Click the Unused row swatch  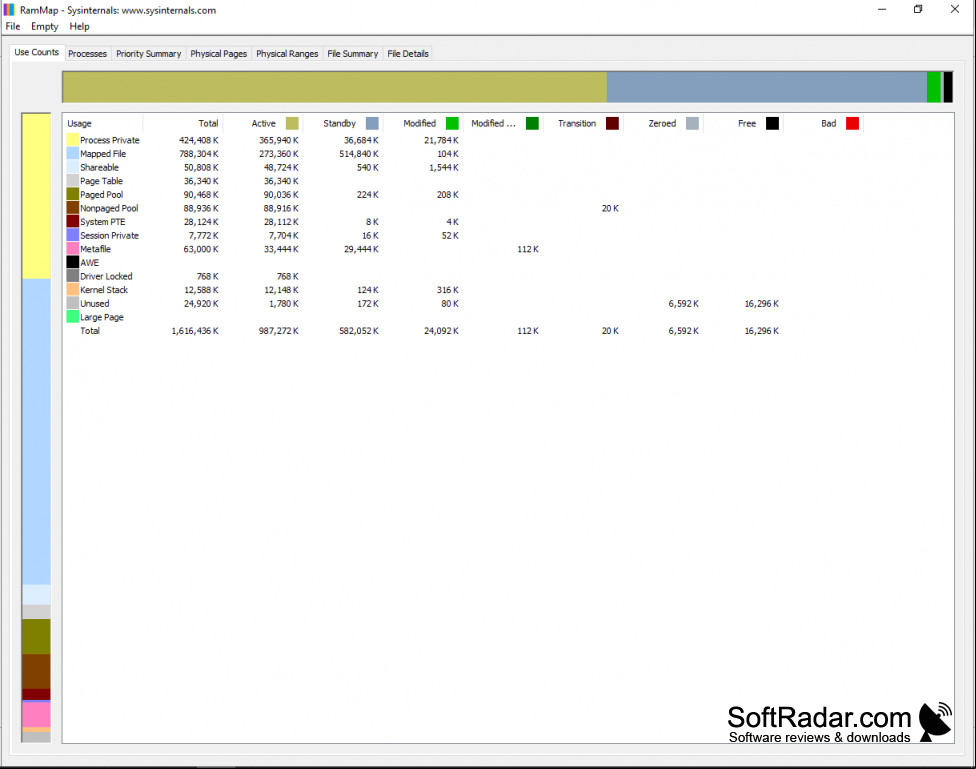click(73, 303)
